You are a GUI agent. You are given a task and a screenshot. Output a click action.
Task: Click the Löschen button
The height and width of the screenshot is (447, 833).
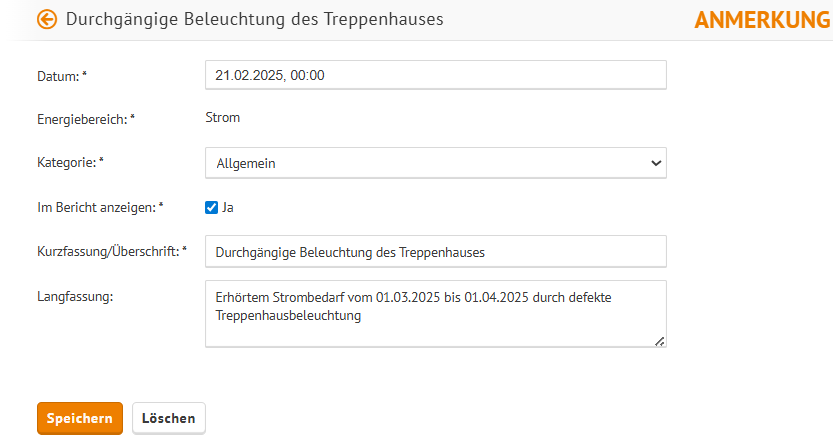coord(168,418)
